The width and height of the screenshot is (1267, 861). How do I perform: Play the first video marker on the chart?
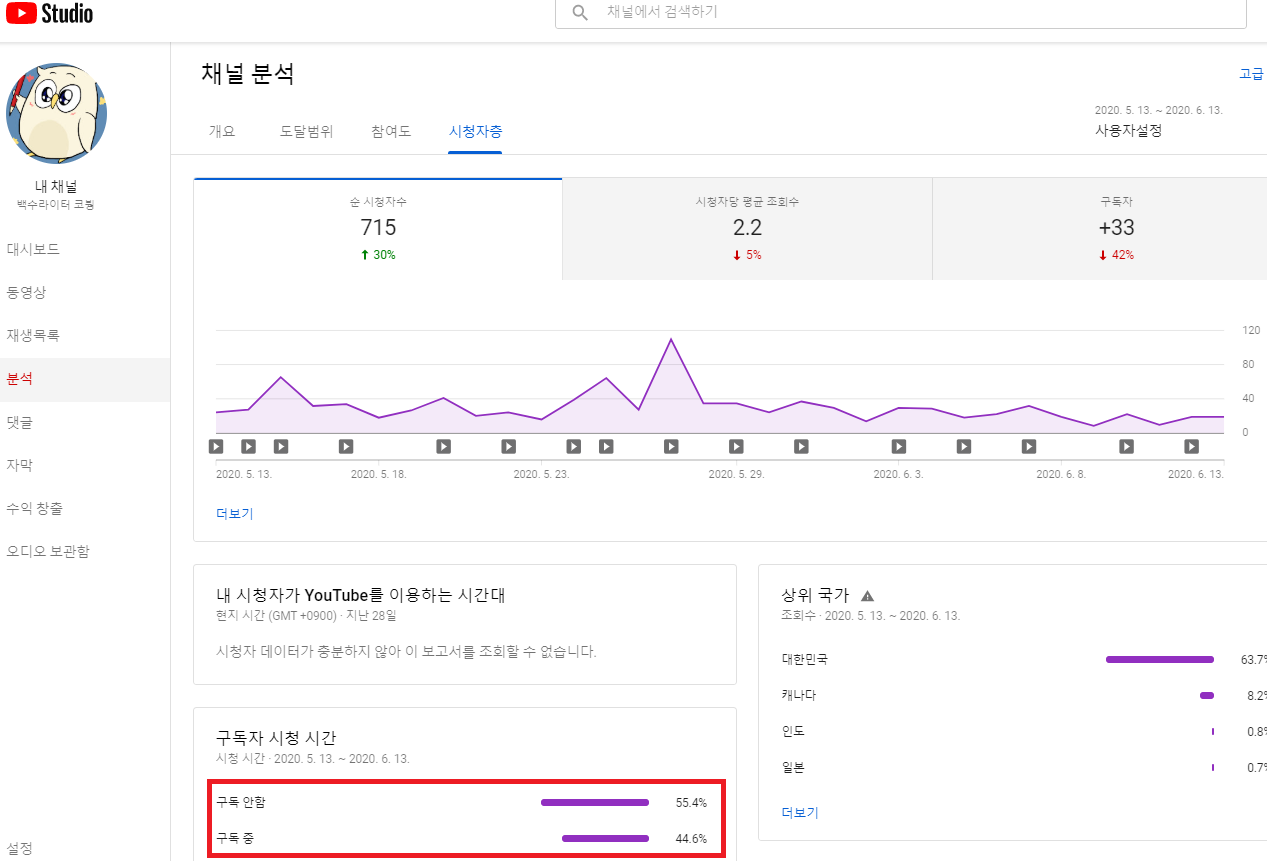216,447
